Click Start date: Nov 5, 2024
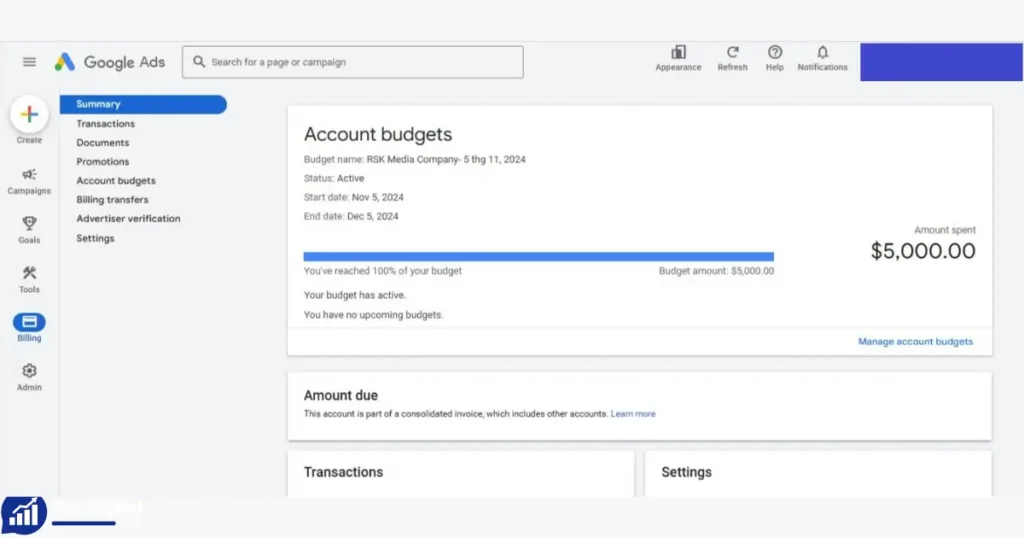The width and height of the screenshot is (1024, 538). click(353, 197)
